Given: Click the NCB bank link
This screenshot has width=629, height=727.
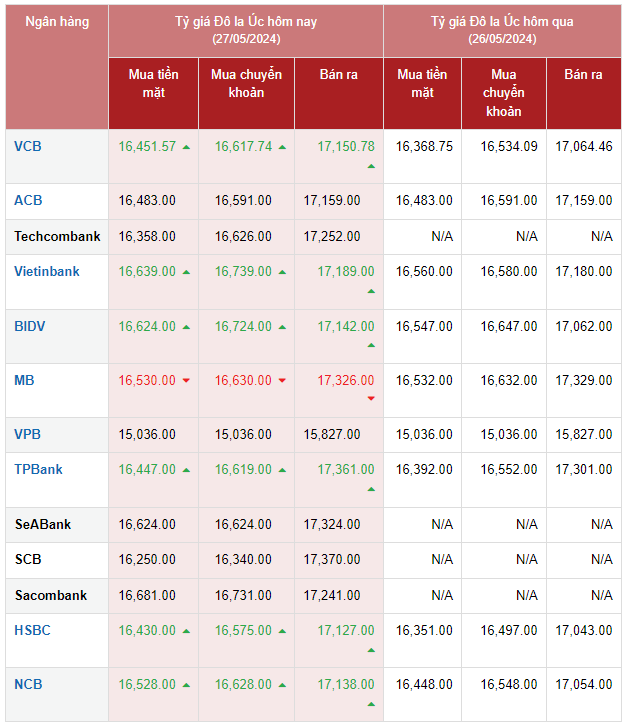Looking at the screenshot, I should click(28, 684).
